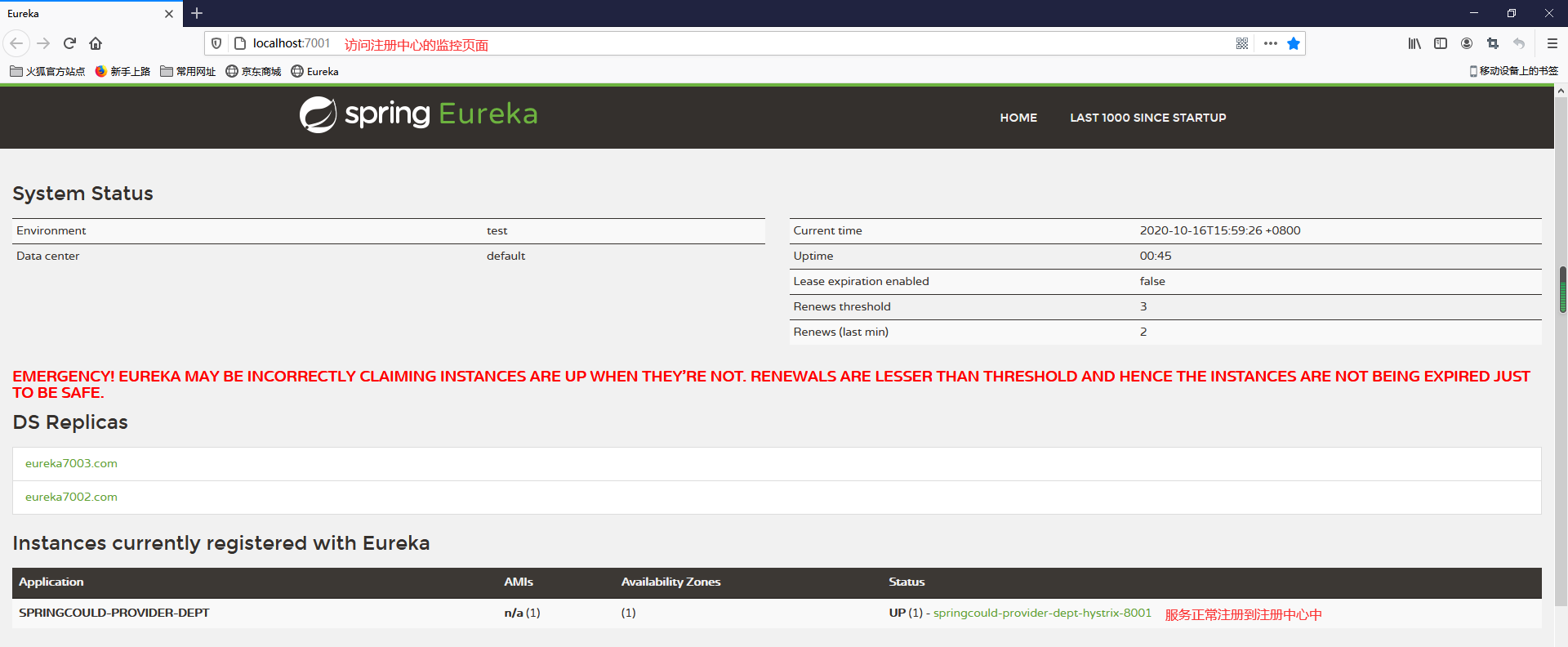Show site information page icon
1568x647 pixels.
(240, 43)
